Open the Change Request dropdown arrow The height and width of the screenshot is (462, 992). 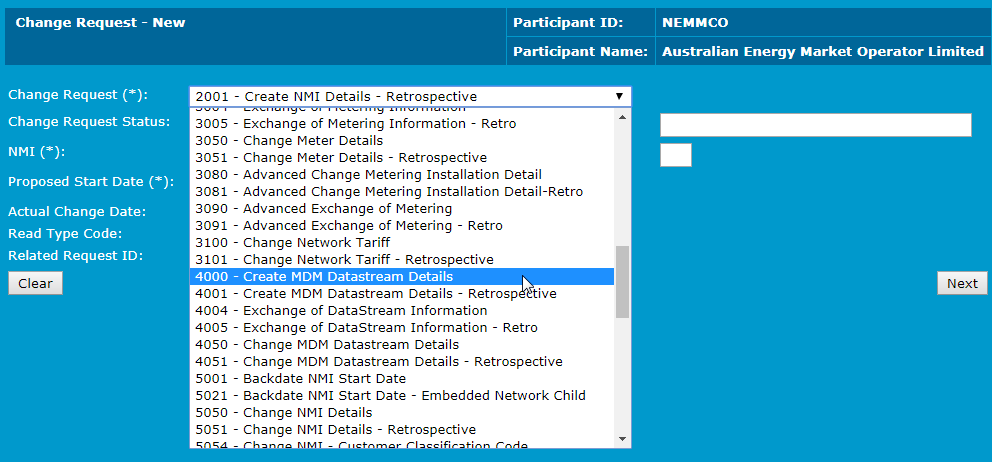619,96
